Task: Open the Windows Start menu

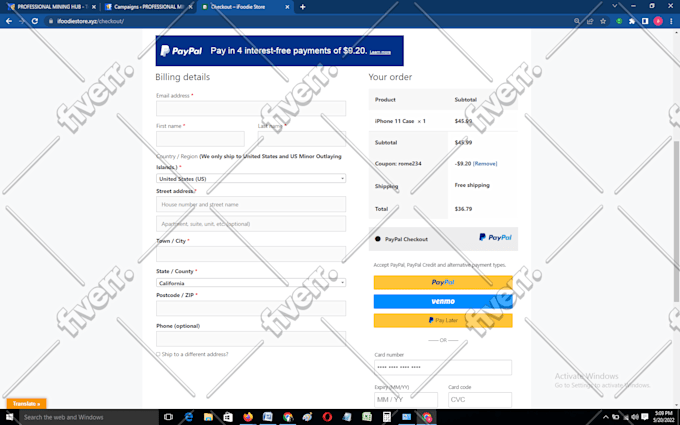Action: coord(9,417)
